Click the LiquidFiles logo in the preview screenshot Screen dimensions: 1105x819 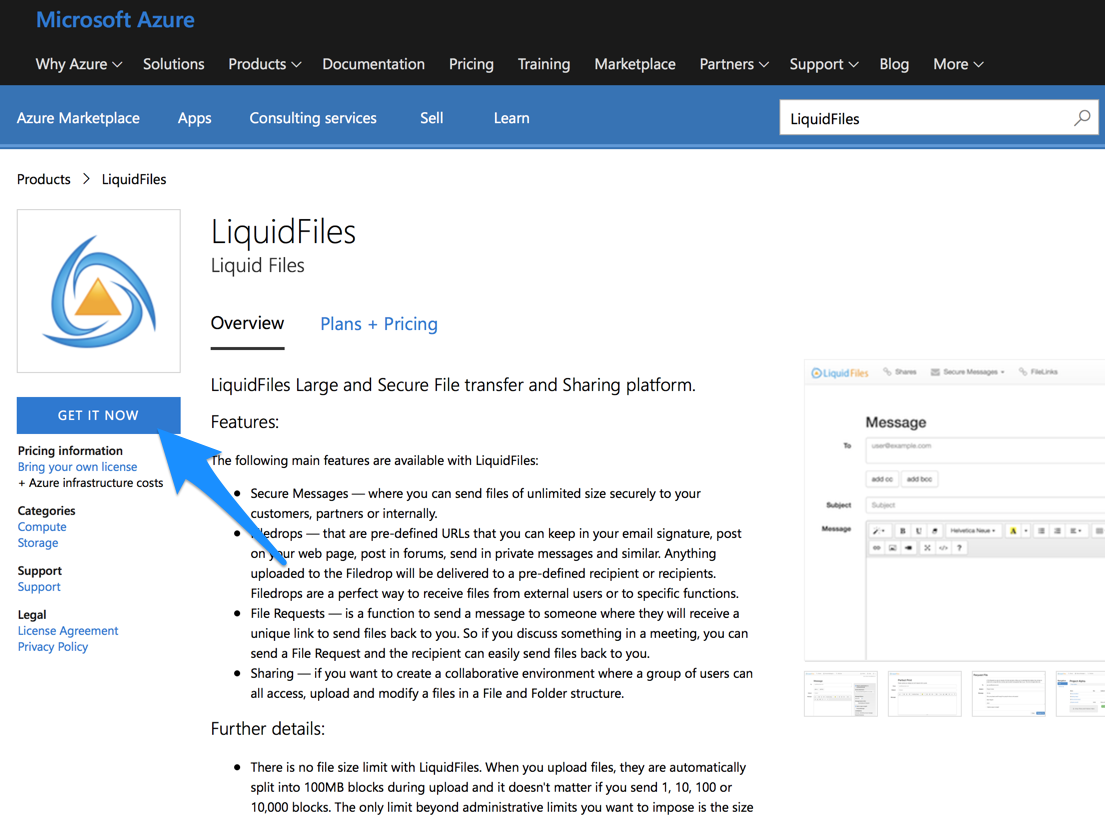[838, 372]
